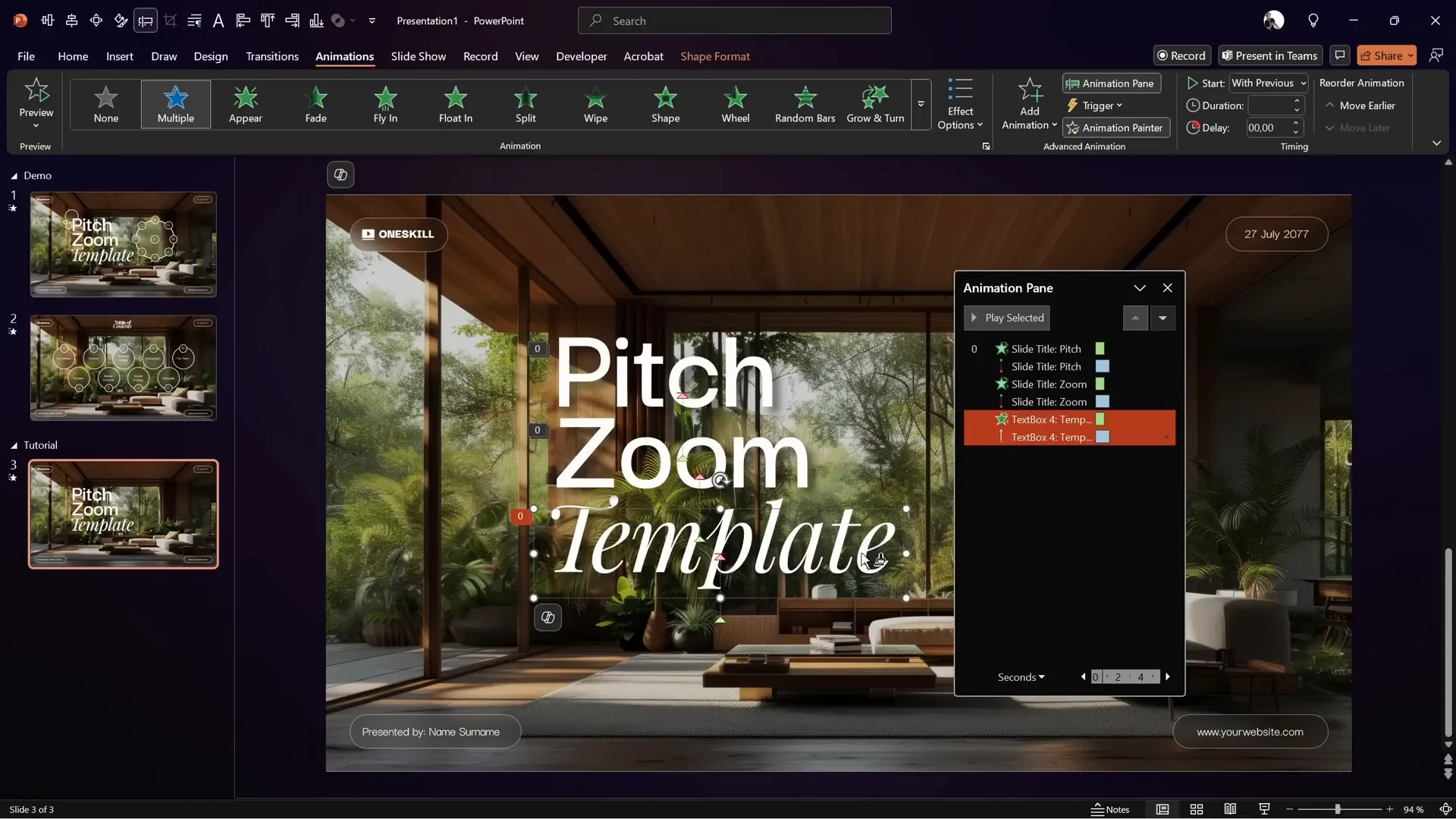Image resolution: width=1456 pixels, height=819 pixels.
Task: Open the Seconds dropdown in Animation Pane
Action: [x=1020, y=676]
